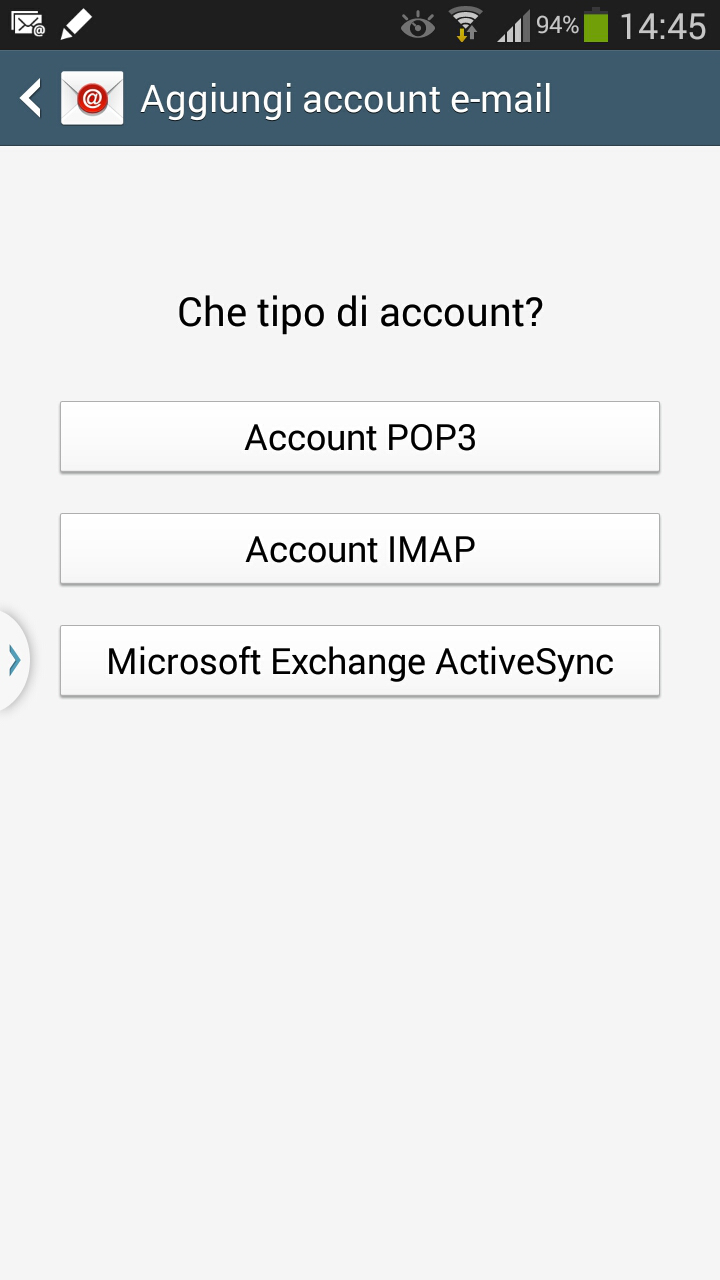Choose Account POP3
This screenshot has height=1280, width=720.
coord(360,437)
